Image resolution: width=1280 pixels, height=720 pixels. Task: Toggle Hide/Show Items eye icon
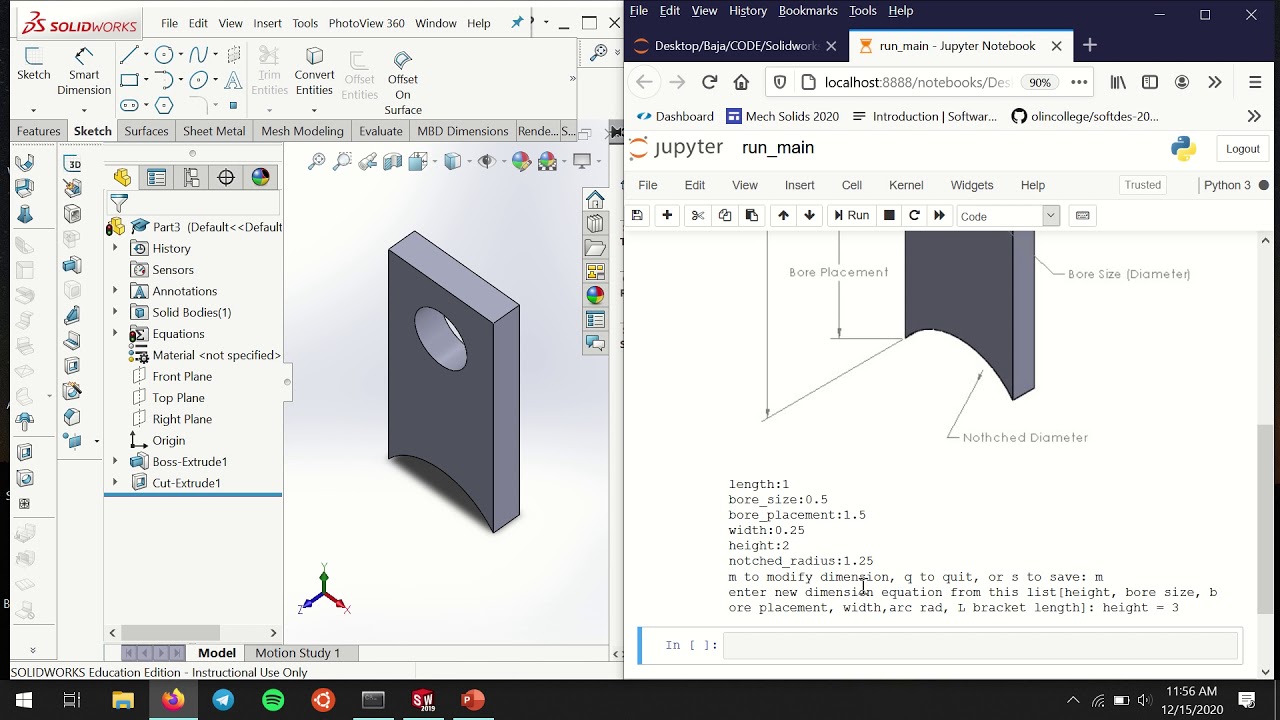click(486, 161)
